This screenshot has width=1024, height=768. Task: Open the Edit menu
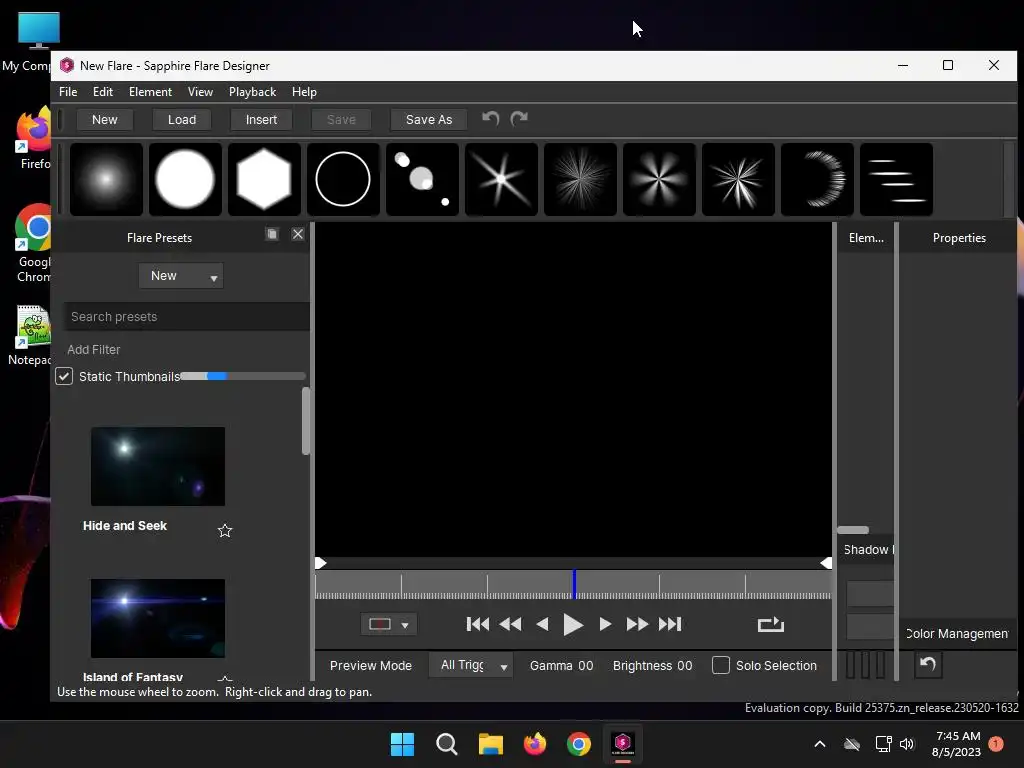click(x=103, y=92)
